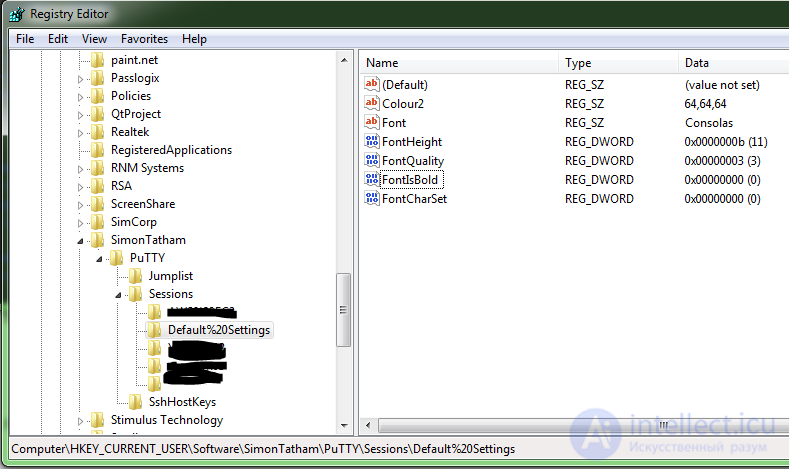Image resolution: width=789 pixels, height=469 pixels.
Task: Select the FontIsBold value name
Action: click(410, 180)
